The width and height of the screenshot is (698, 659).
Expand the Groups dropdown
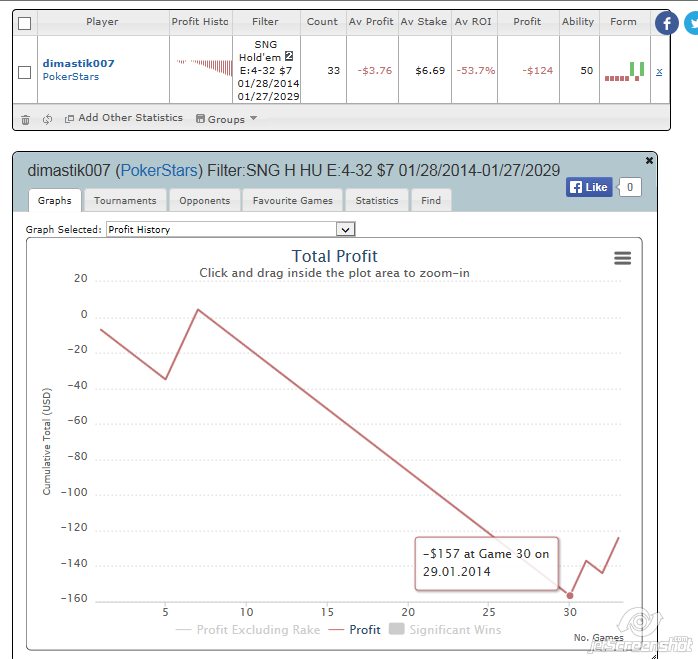click(227, 119)
